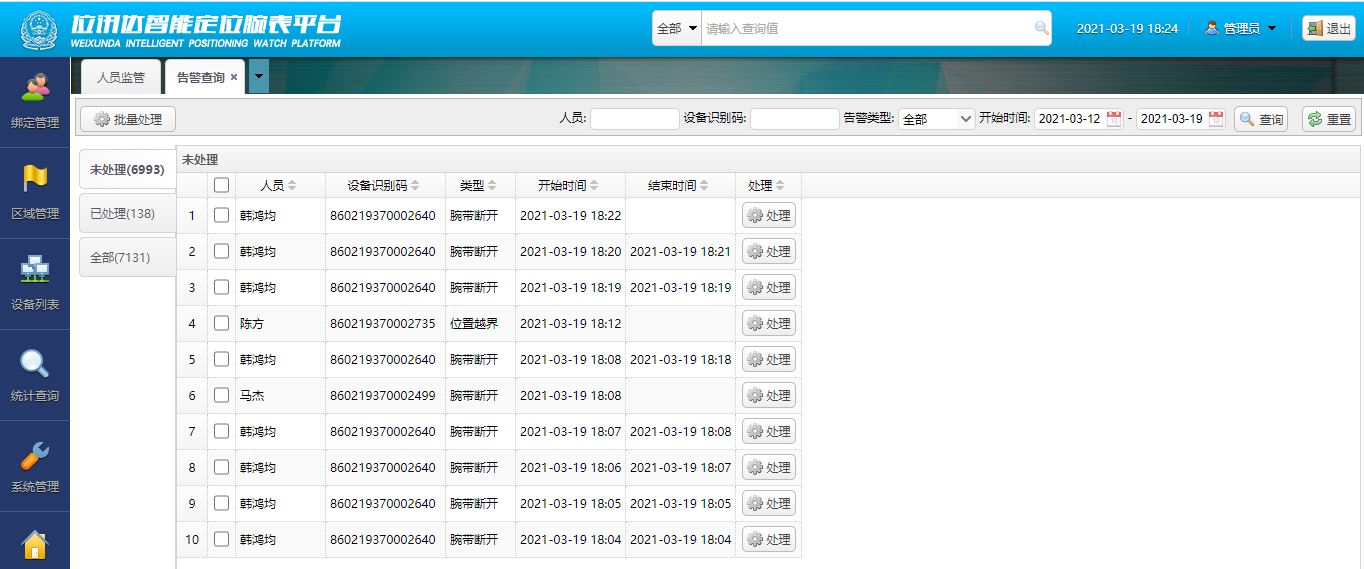Toggle the select-all checkbox in table header

(221, 185)
